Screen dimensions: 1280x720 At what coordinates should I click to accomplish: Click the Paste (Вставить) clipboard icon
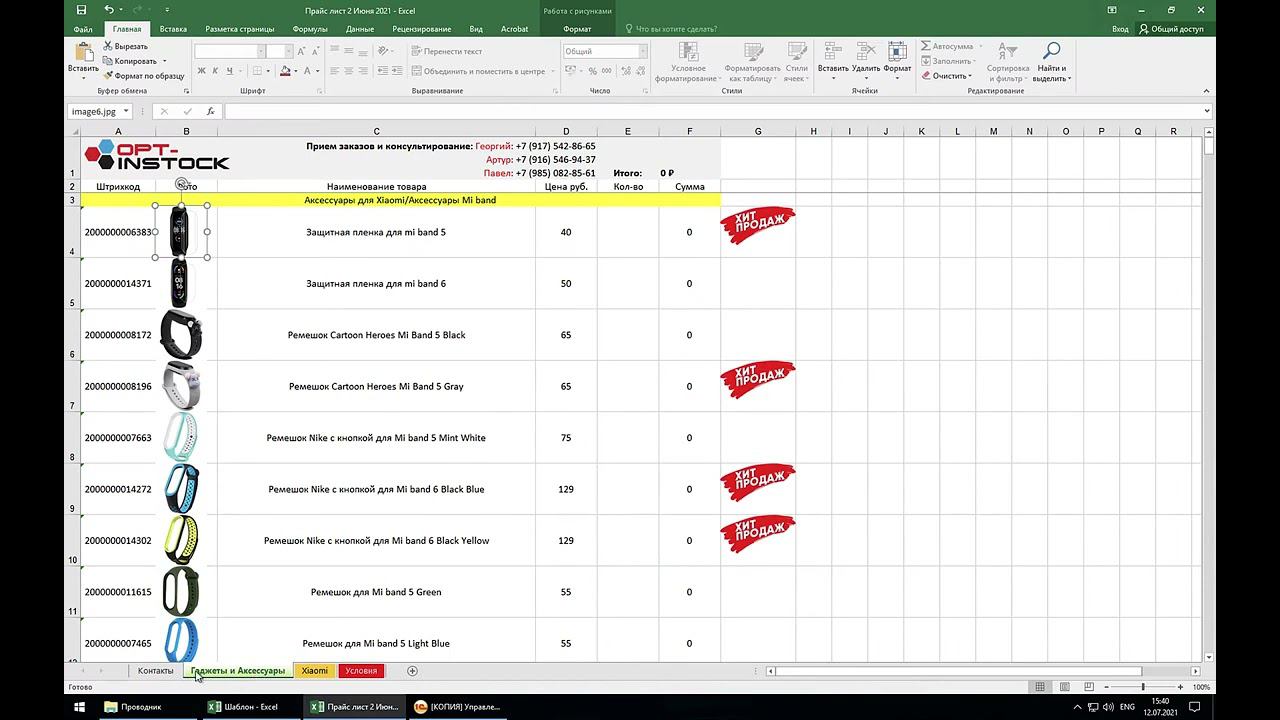tap(83, 52)
